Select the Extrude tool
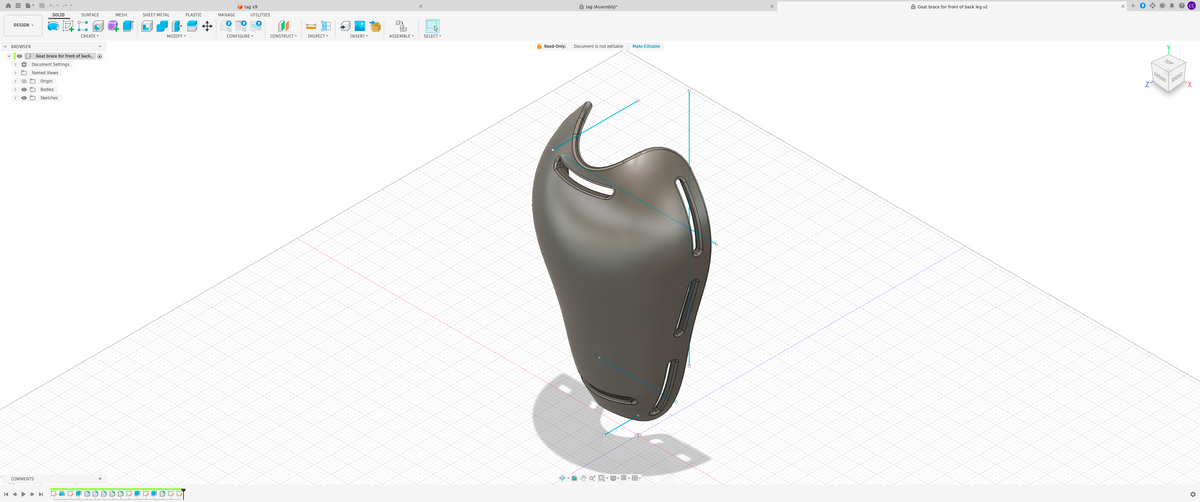1200x502 pixels. [x=128, y=26]
